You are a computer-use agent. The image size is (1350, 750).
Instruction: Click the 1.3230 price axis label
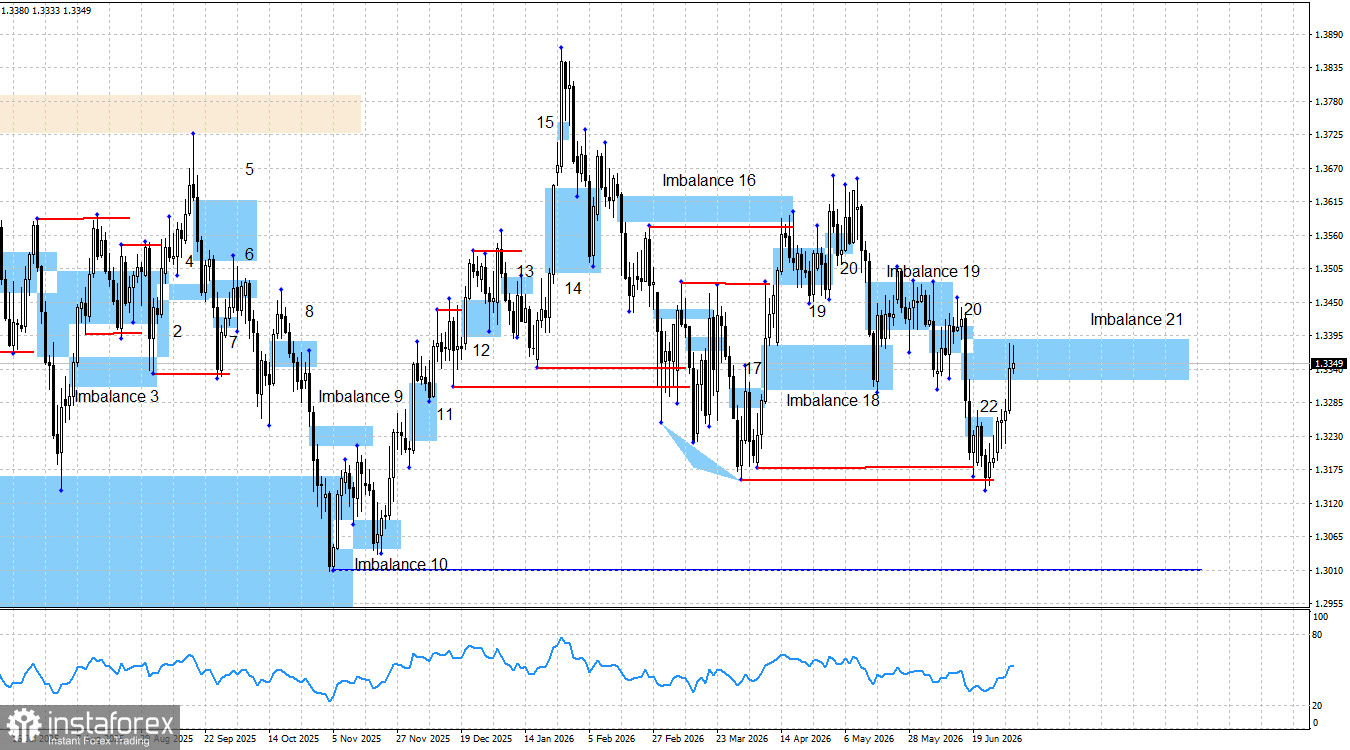pos(1330,437)
